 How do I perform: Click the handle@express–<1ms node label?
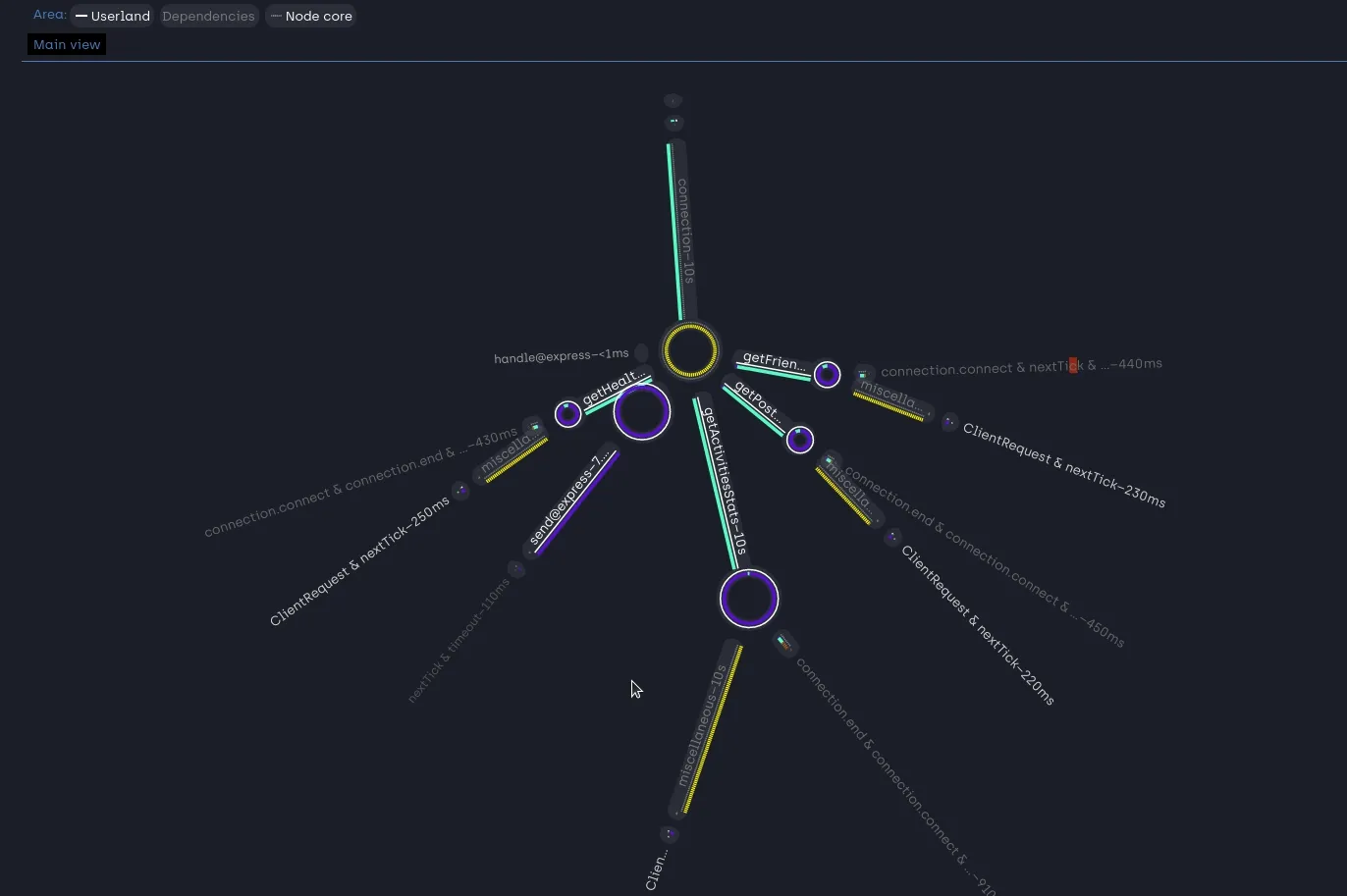click(561, 356)
